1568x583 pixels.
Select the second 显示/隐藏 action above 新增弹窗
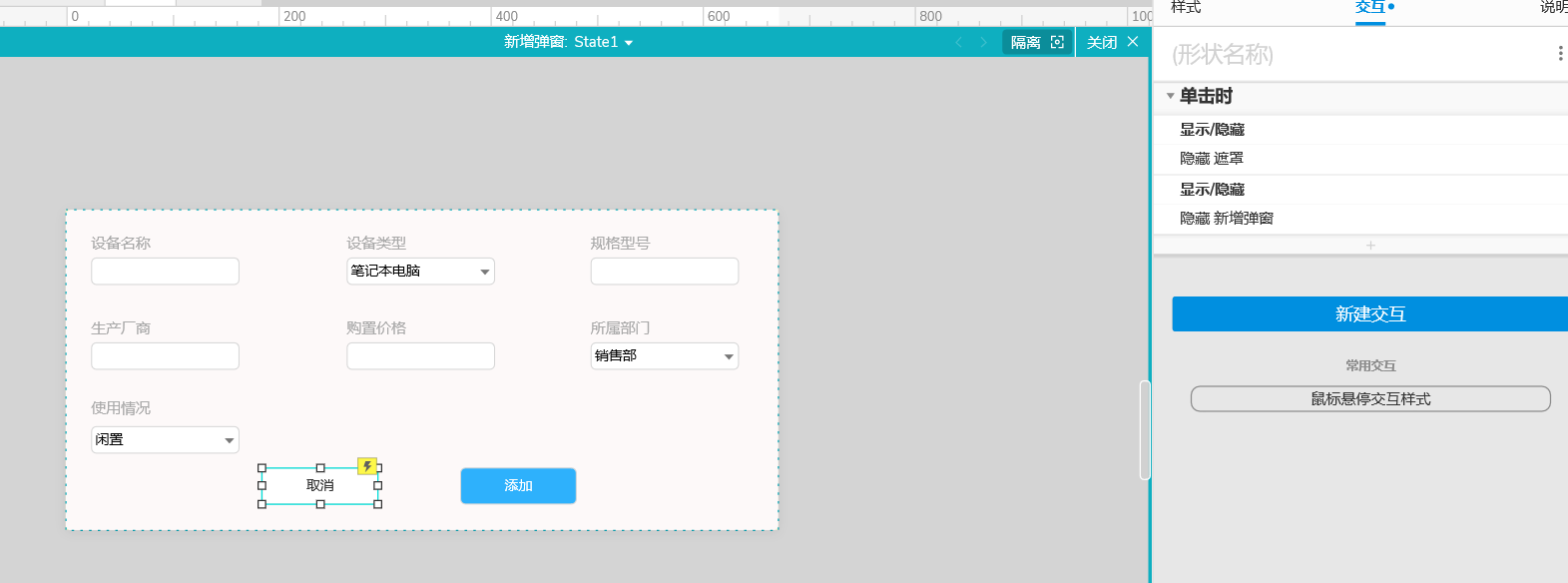click(x=1212, y=190)
